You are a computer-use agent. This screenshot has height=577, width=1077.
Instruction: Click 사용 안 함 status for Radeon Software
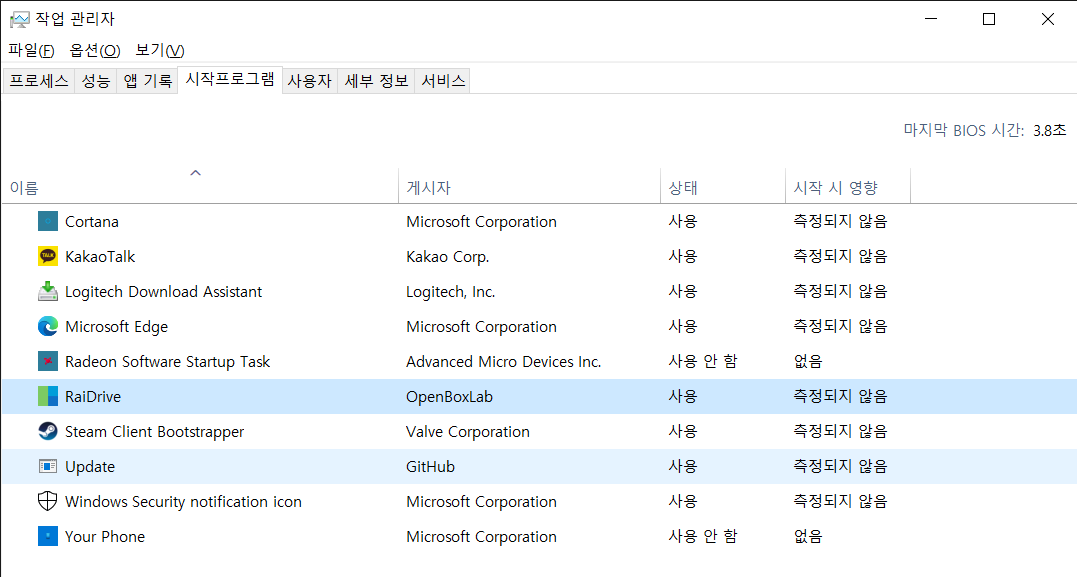coord(703,361)
